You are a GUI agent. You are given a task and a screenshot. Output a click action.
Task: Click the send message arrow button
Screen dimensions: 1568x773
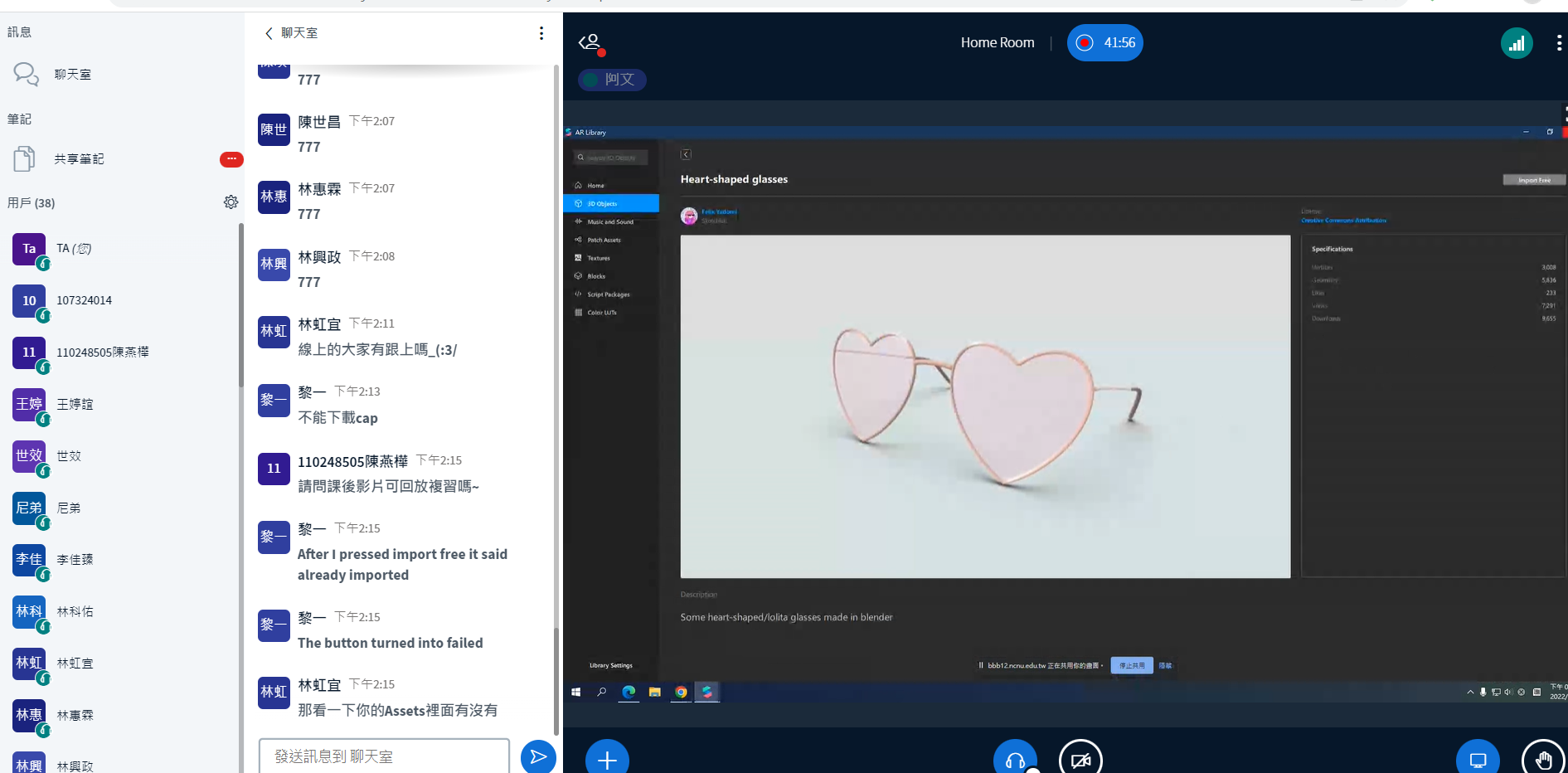(x=538, y=756)
